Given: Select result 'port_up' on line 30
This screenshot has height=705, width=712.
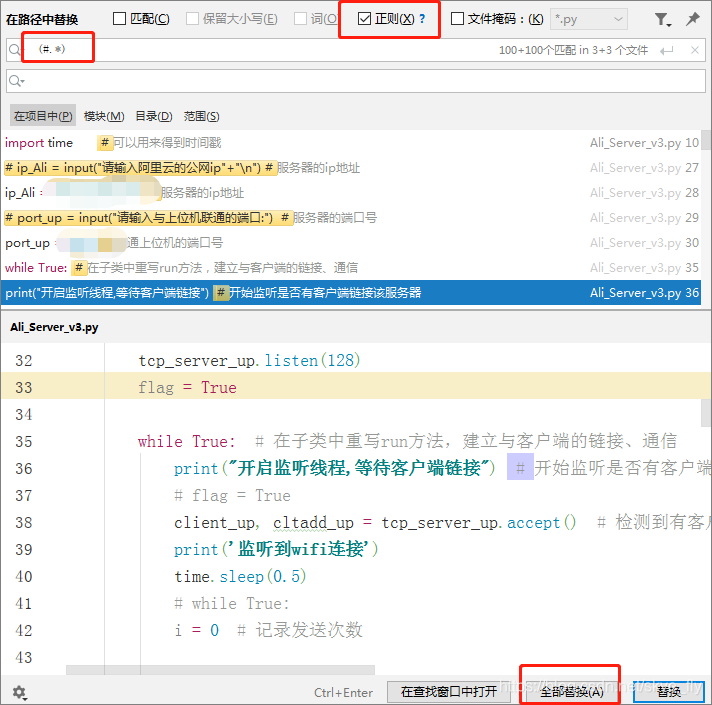Looking at the screenshot, I should [x=351, y=243].
